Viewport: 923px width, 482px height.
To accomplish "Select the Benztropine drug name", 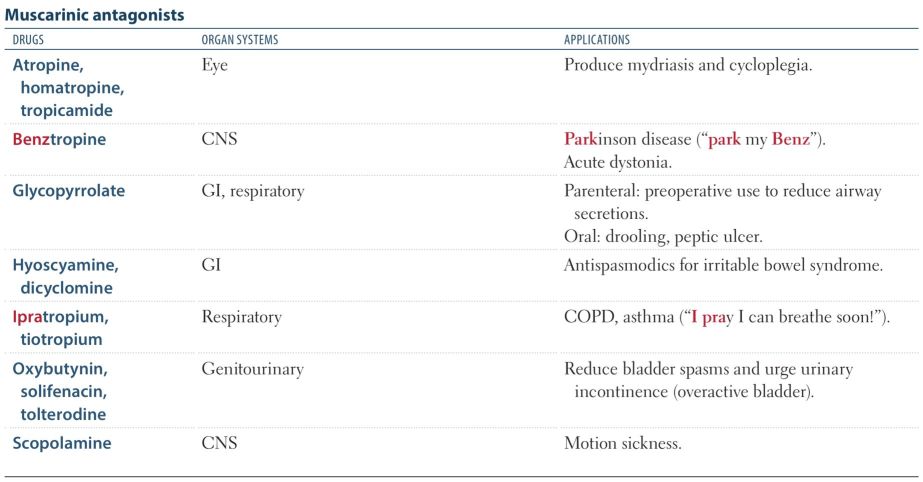I will [x=59, y=140].
